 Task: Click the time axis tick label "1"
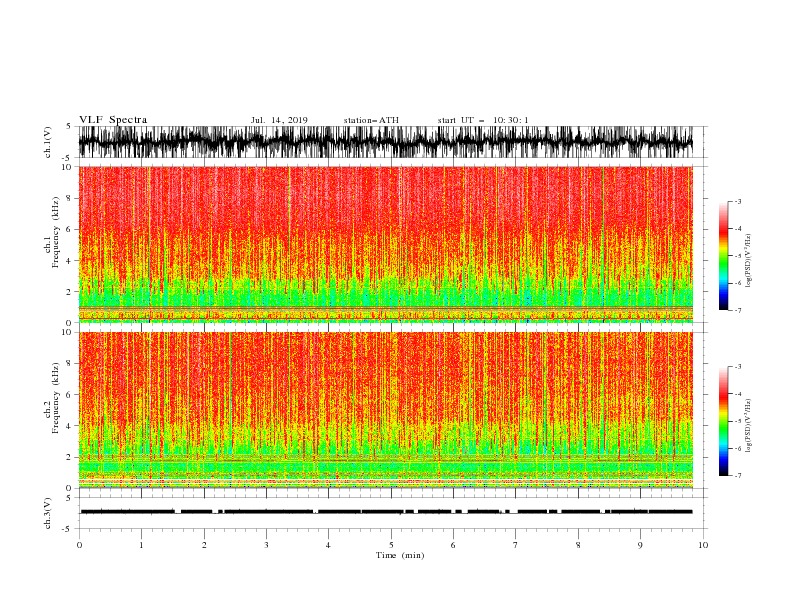pyautogui.click(x=141, y=545)
